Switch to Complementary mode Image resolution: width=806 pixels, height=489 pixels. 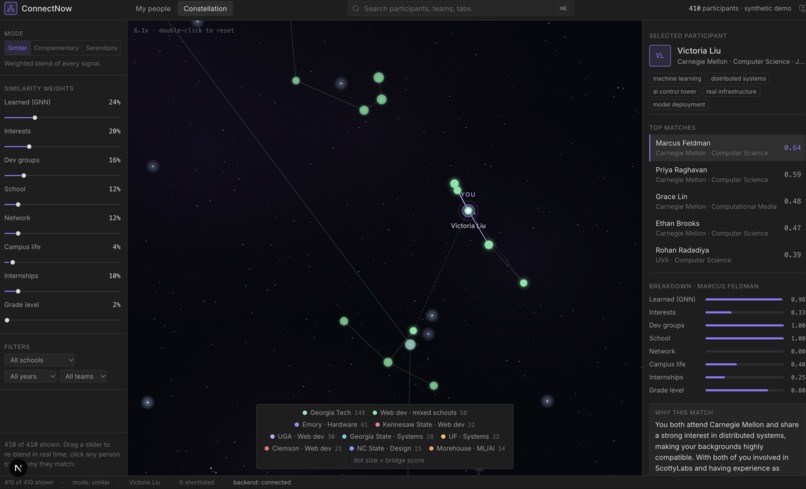pyautogui.click(x=56, y=48)
